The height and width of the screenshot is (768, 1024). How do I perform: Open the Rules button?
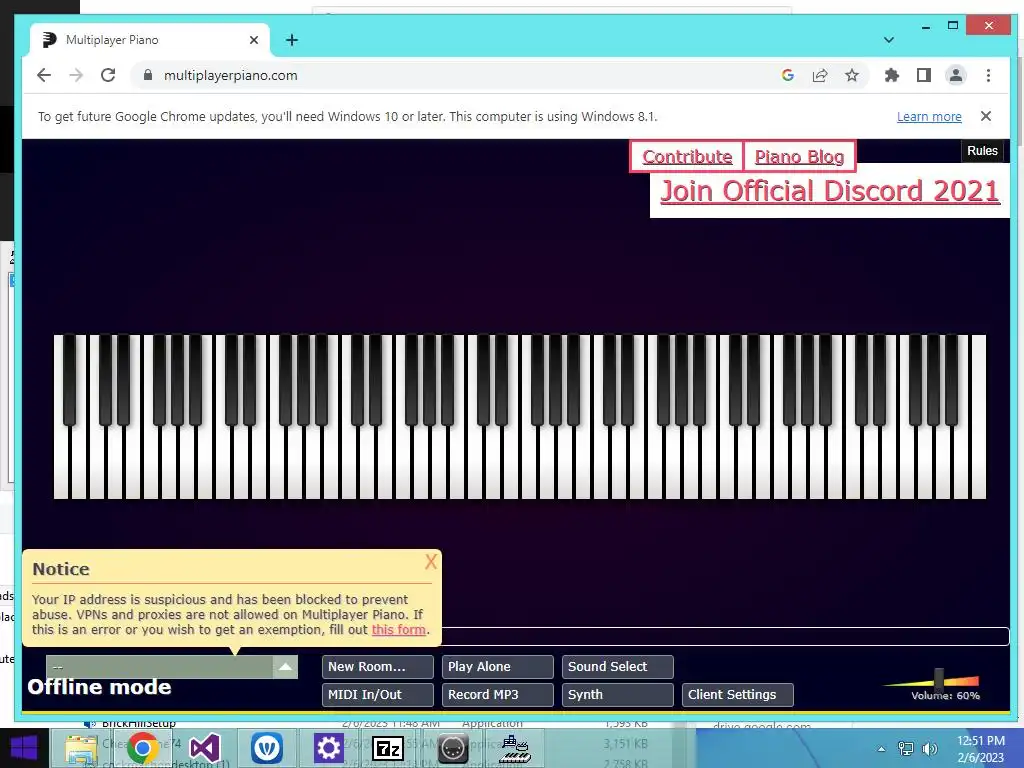point(982,151)
